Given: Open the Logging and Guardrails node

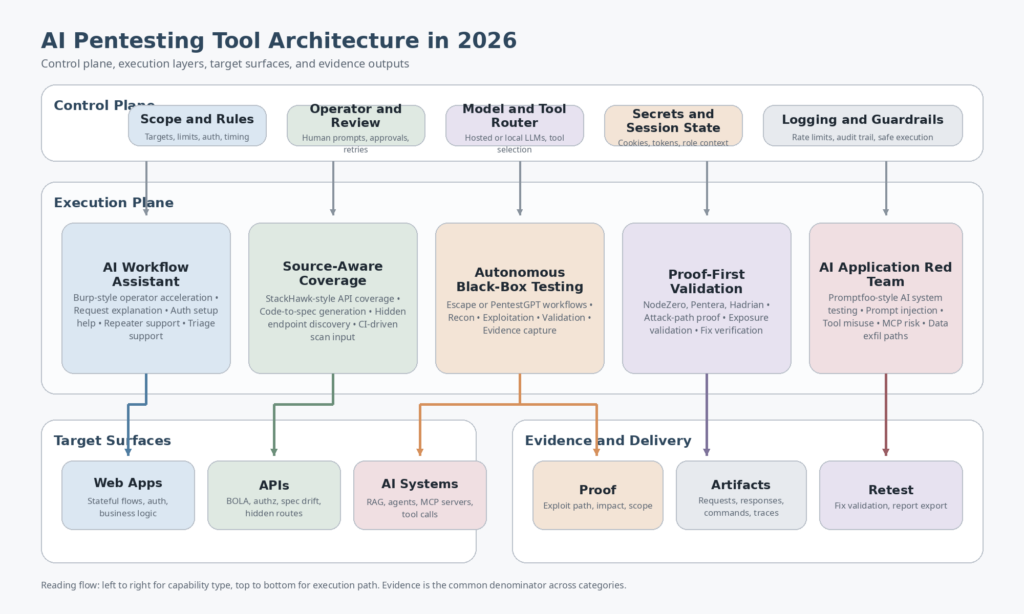Looking at the screenshot, I should (x=862, y=126).
